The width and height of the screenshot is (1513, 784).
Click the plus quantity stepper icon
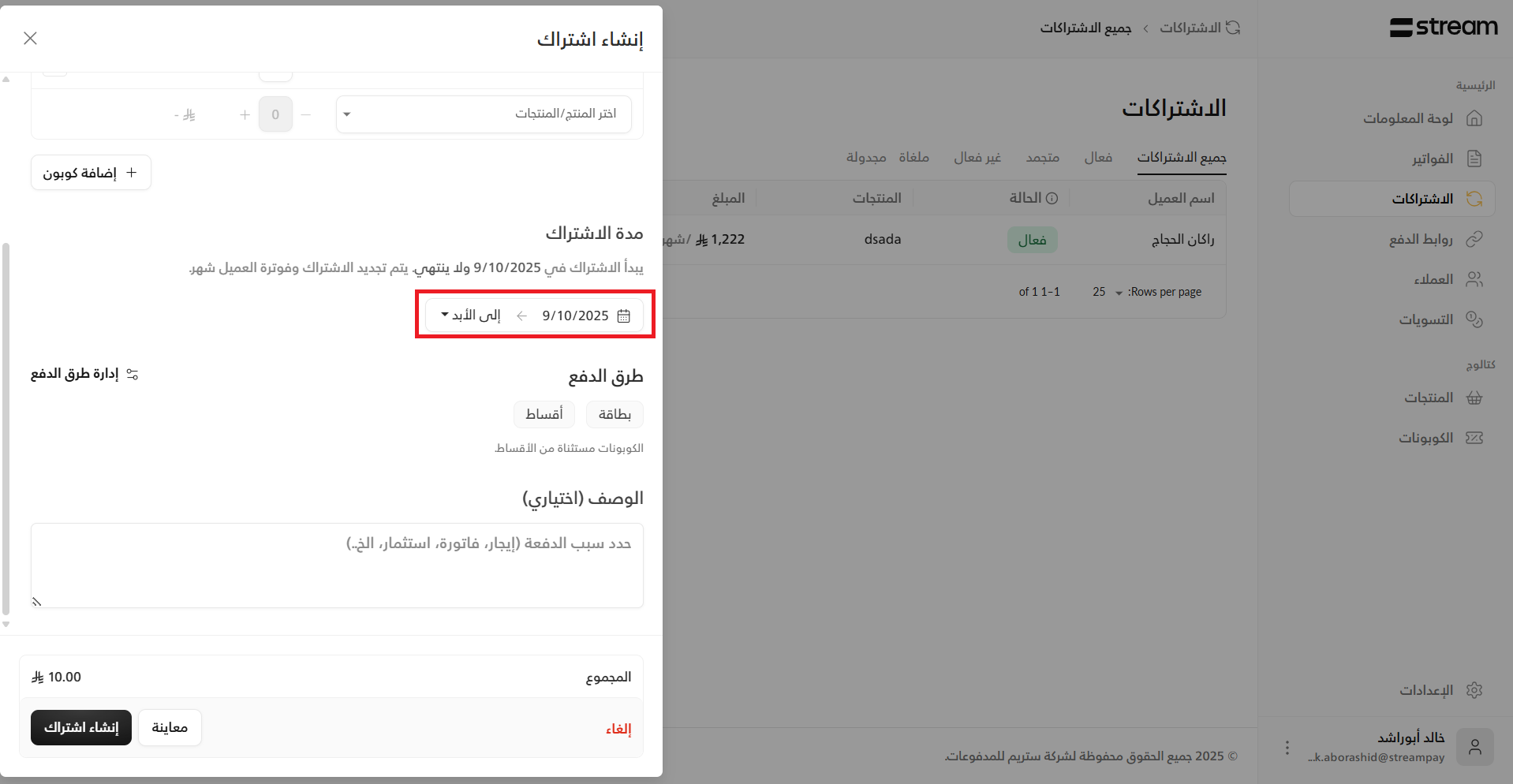(245, 115)
